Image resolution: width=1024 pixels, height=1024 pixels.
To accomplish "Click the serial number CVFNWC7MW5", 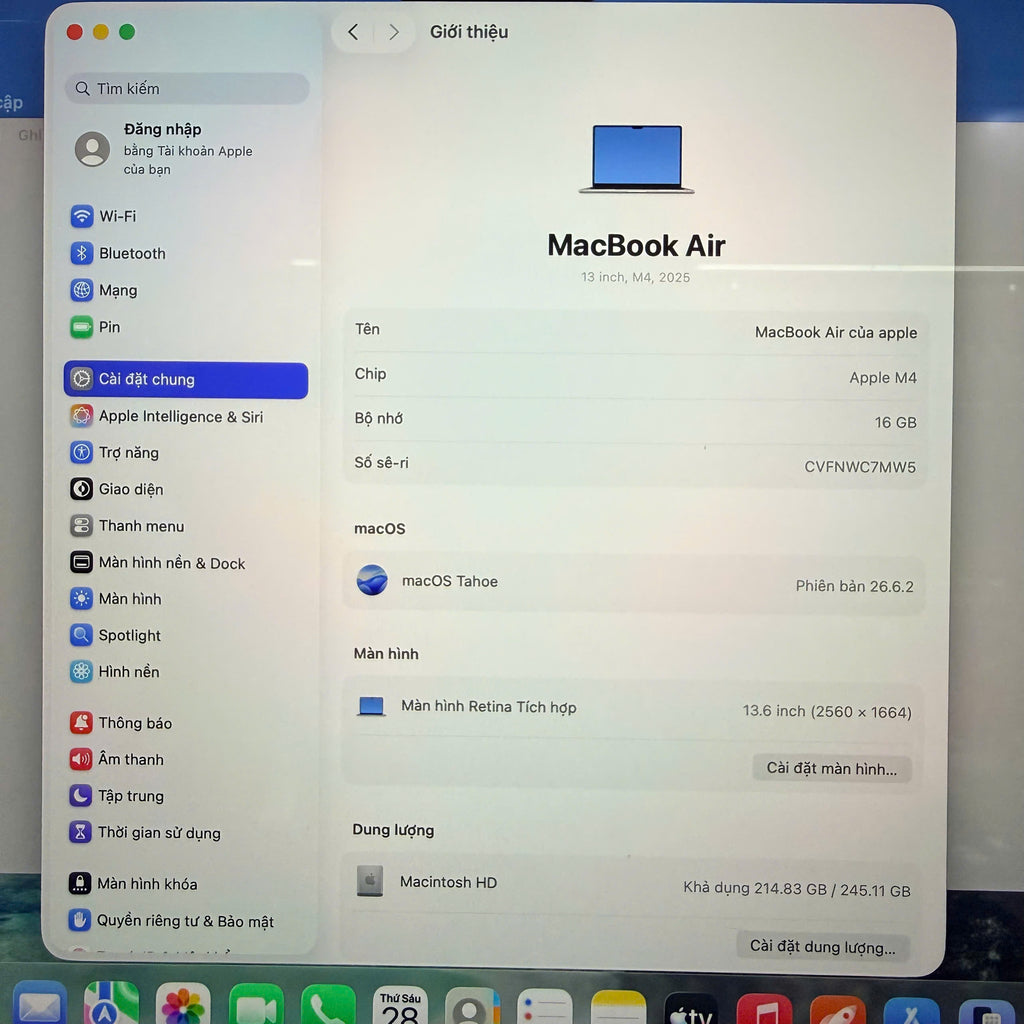I will (x=859, y=467).
